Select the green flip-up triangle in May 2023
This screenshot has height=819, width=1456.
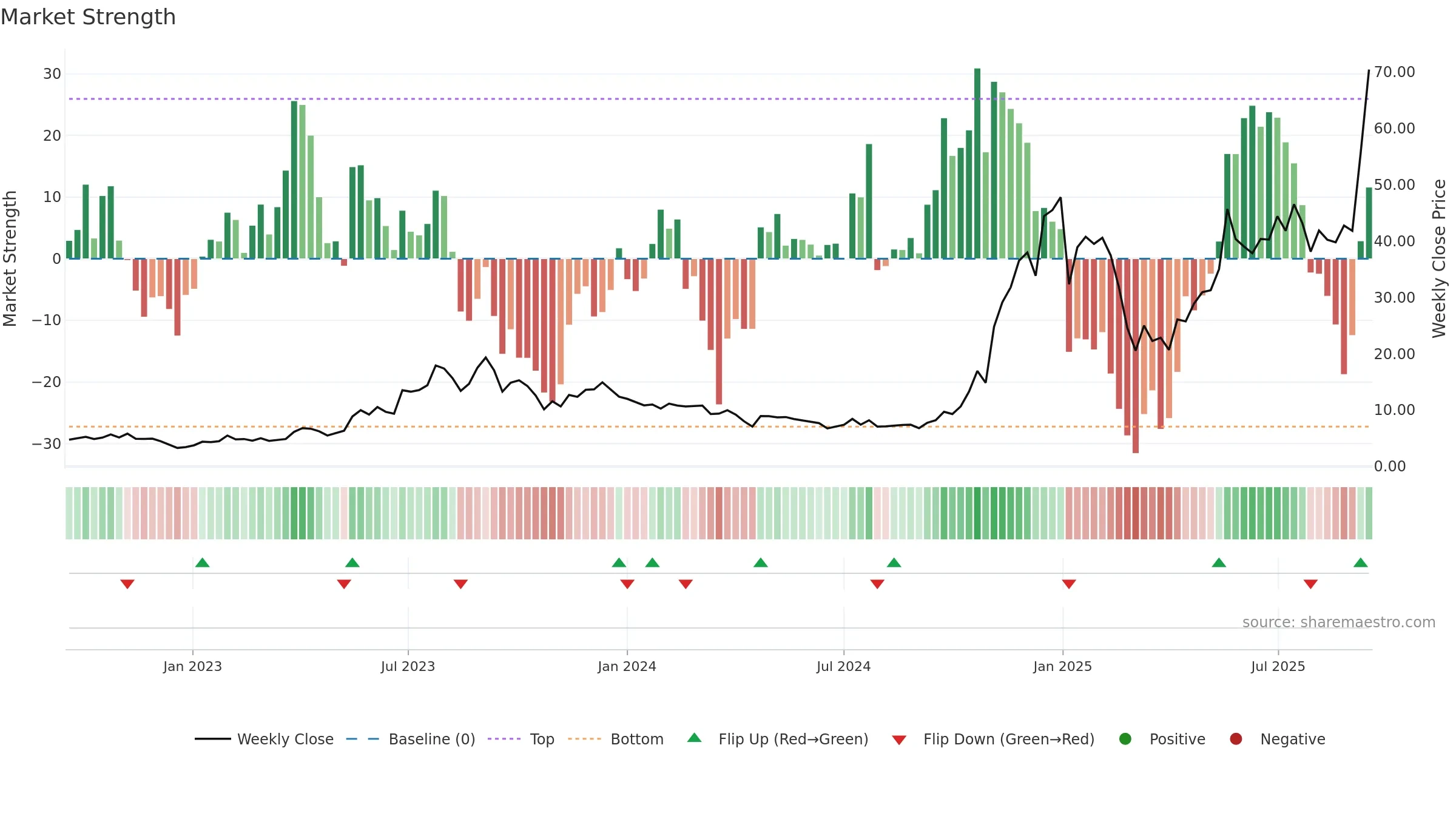[352, 562]
